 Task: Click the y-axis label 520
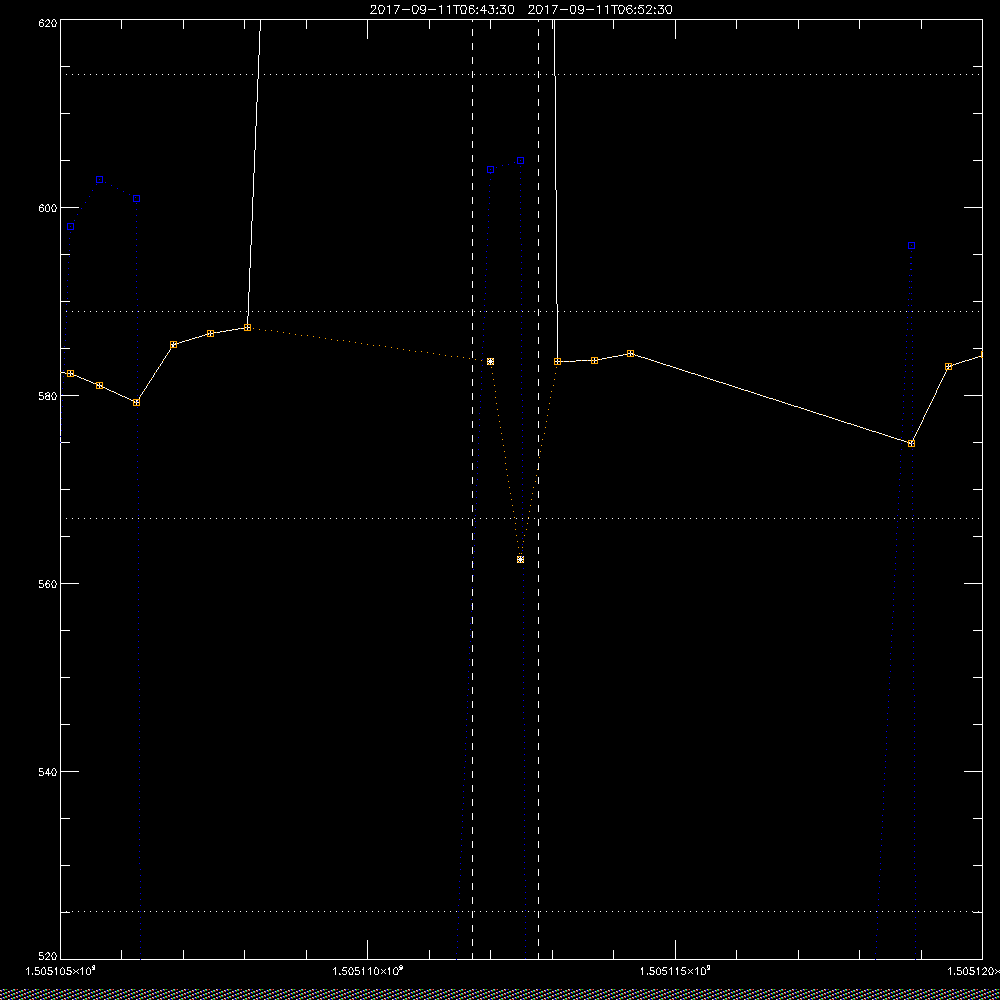pos(48,957)
